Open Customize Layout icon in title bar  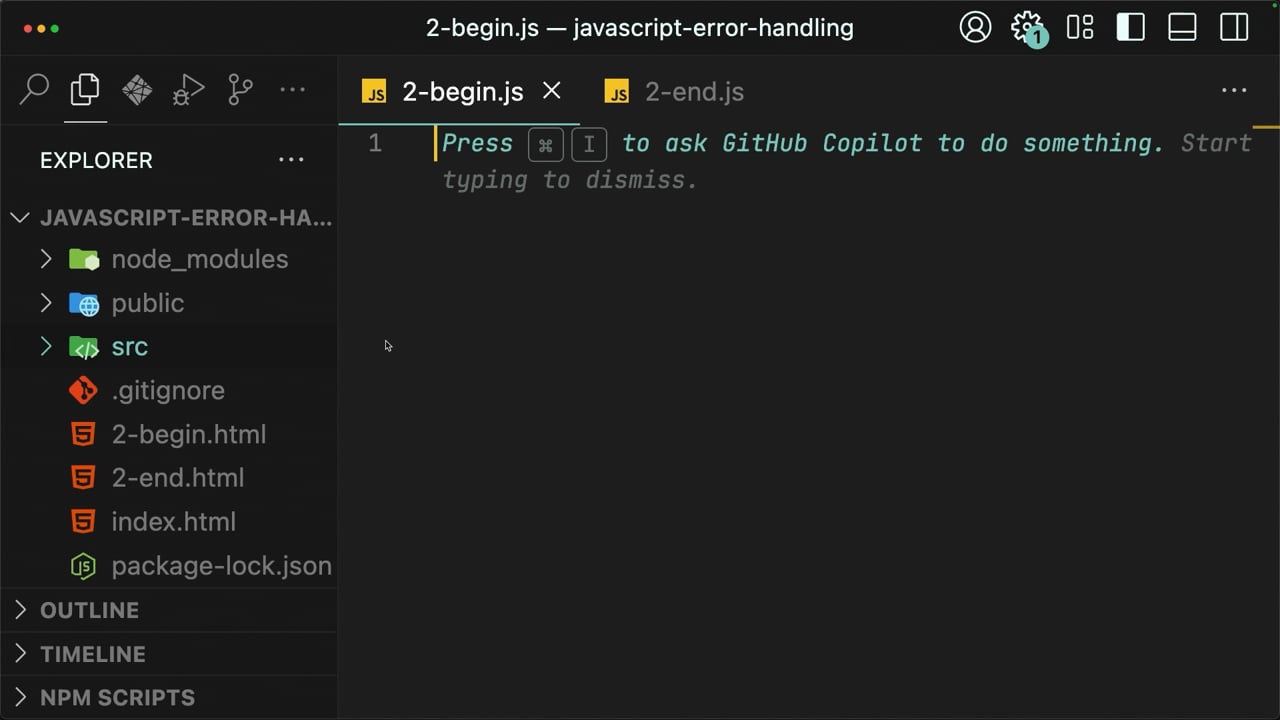pyautogui.click(x=1080, y=27)
